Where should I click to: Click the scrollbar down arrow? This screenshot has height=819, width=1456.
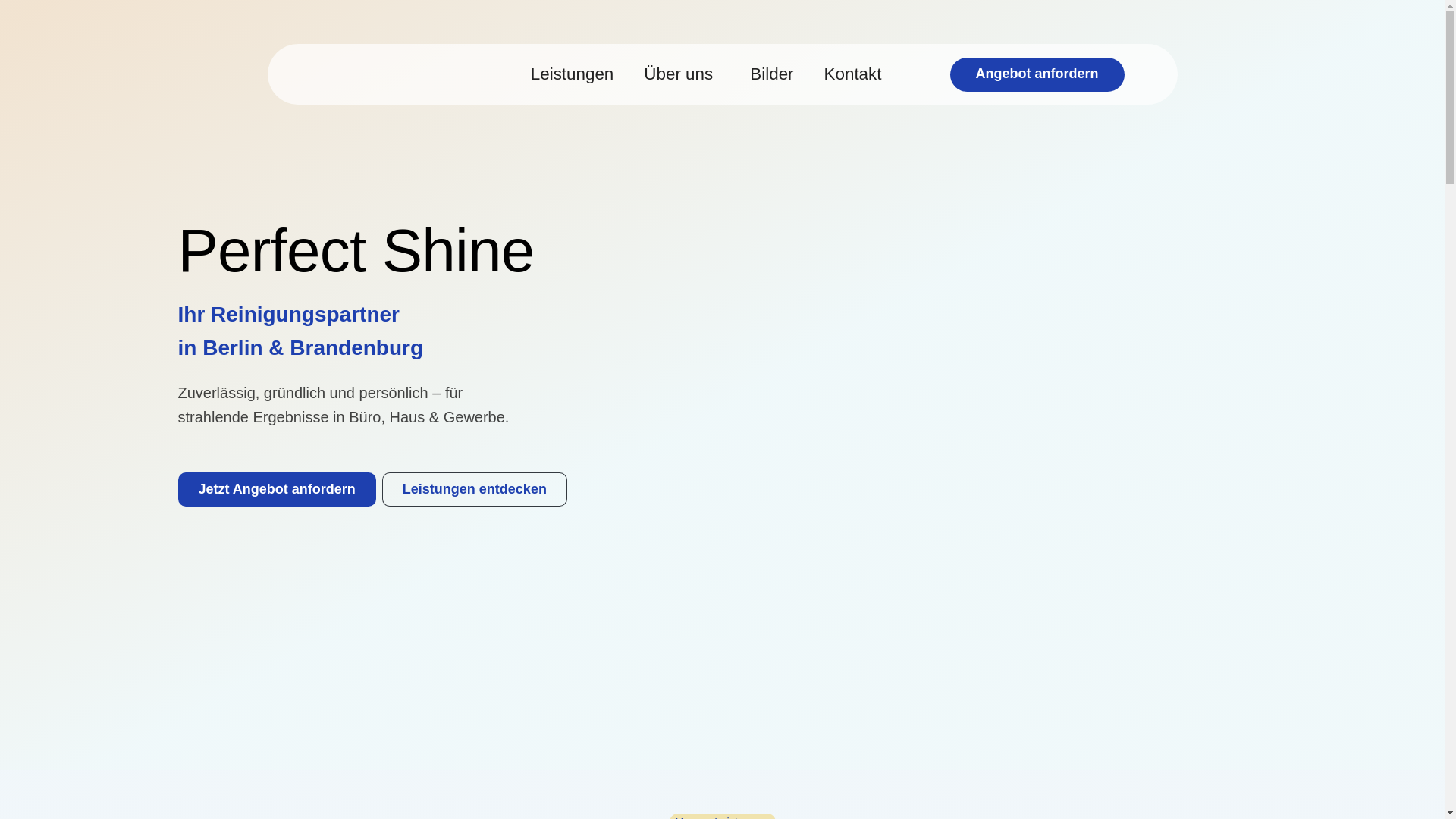coord(1450,813)
